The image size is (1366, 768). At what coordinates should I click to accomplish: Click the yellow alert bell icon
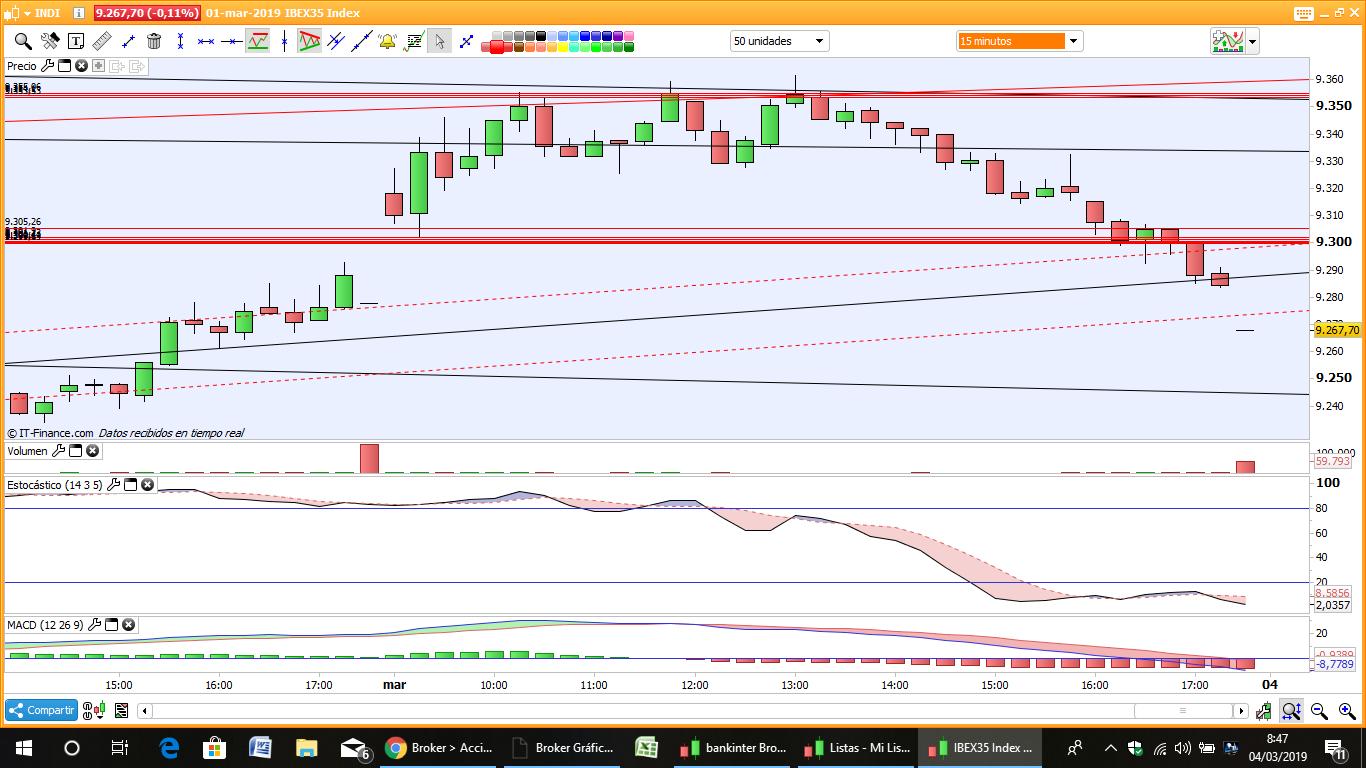coord(387,41)
